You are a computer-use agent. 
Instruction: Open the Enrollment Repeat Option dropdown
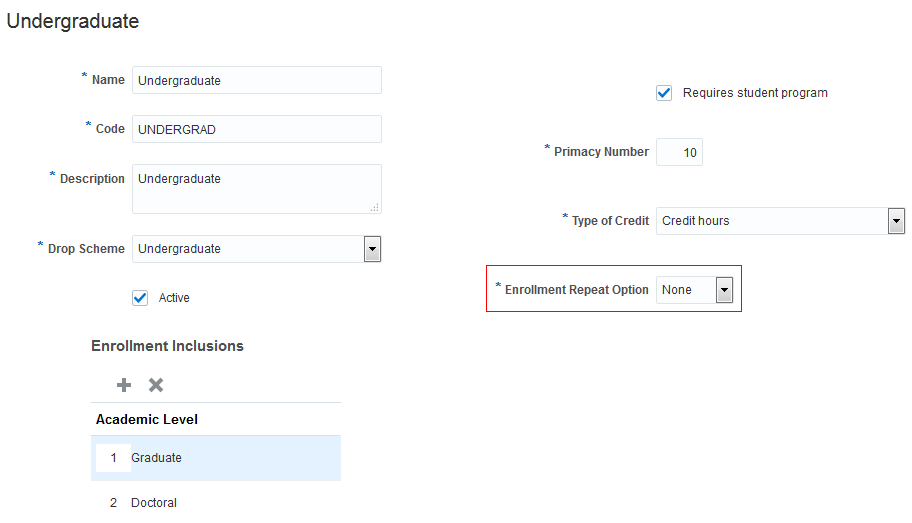(x=724, y=290)
